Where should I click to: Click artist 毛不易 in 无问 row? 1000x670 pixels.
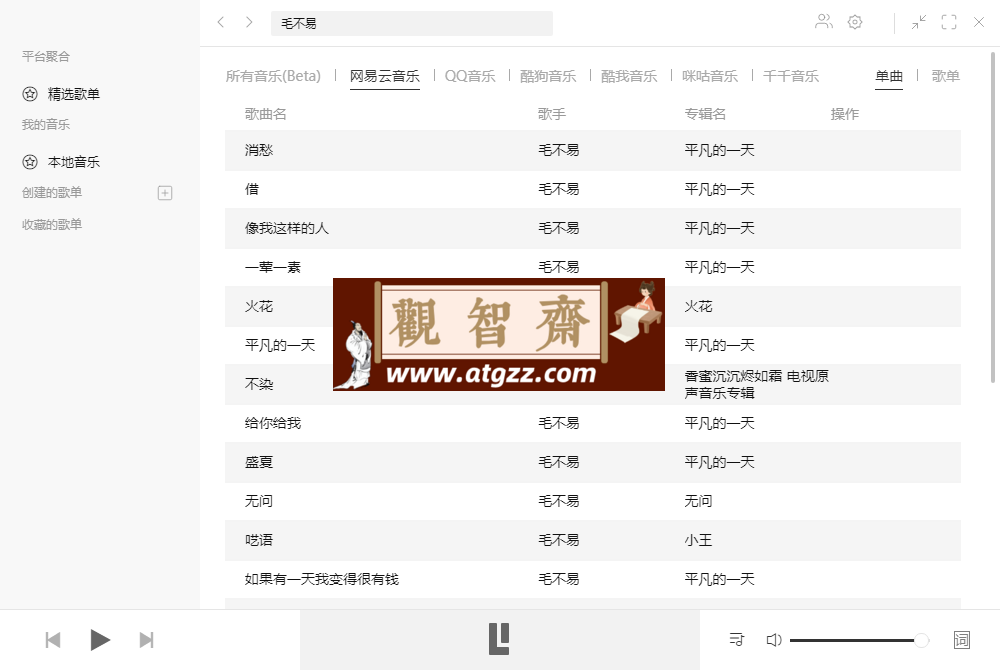pyautogui.click(x=559, y=501)
